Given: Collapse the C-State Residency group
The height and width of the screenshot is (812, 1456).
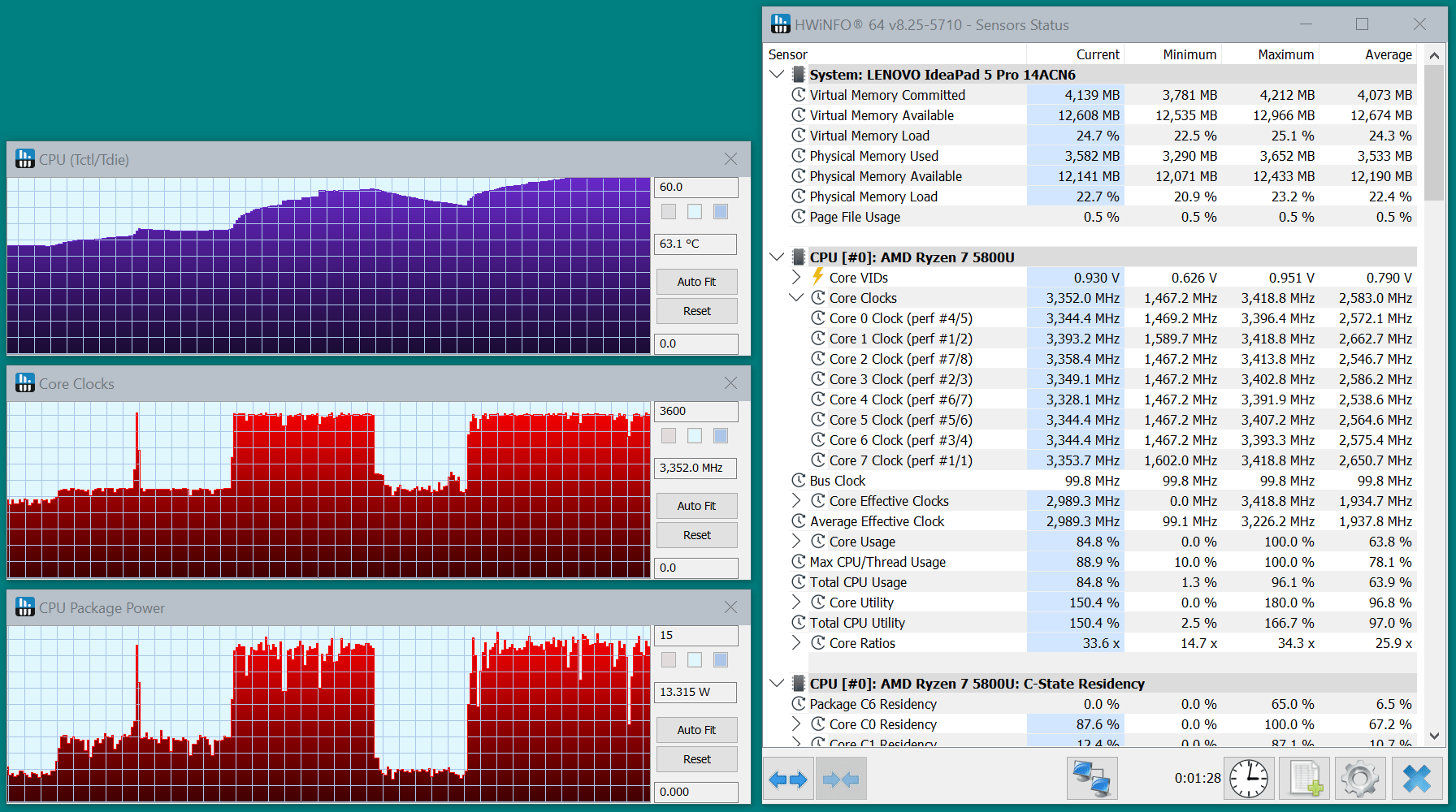Looking at the screenshot, I should tap(777, 683).
